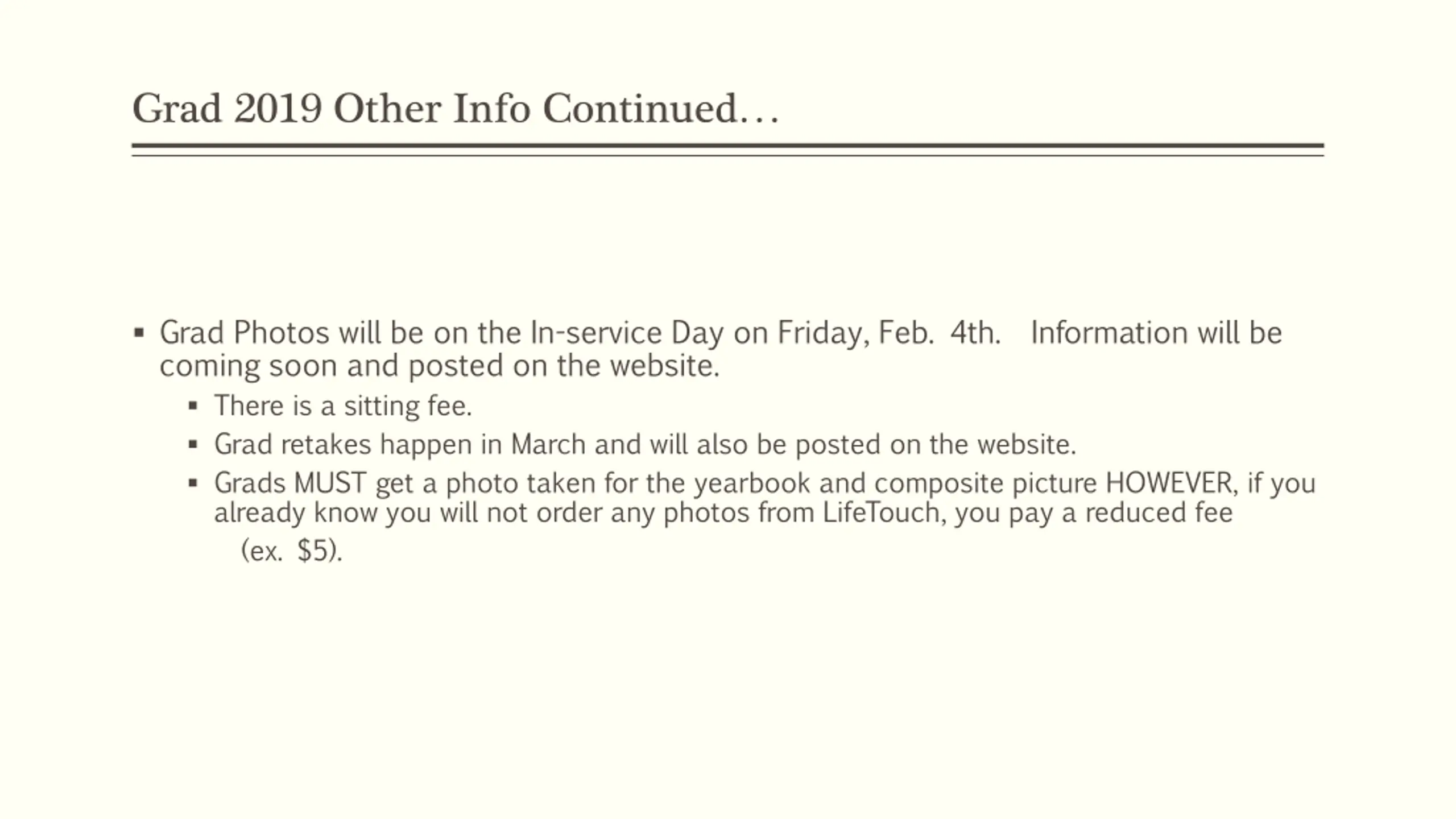1456x819 pixels.
Task: Click the line "coming soon and posted on the website."
Action: pos(439,366)
